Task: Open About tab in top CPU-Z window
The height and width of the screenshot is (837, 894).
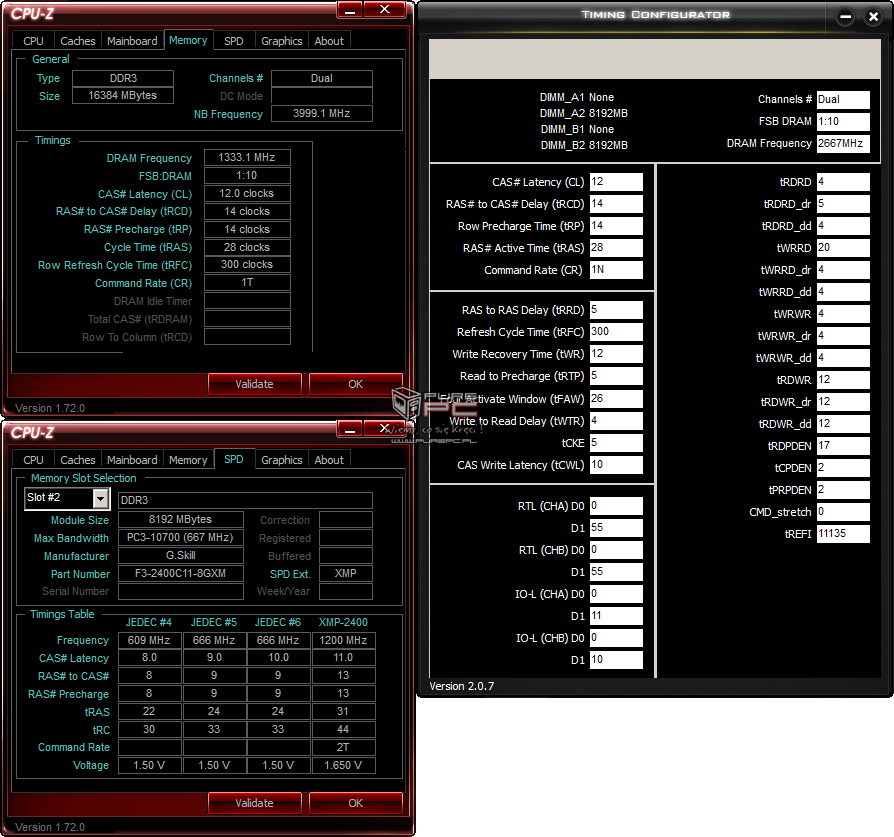Action: click(329, 41)
